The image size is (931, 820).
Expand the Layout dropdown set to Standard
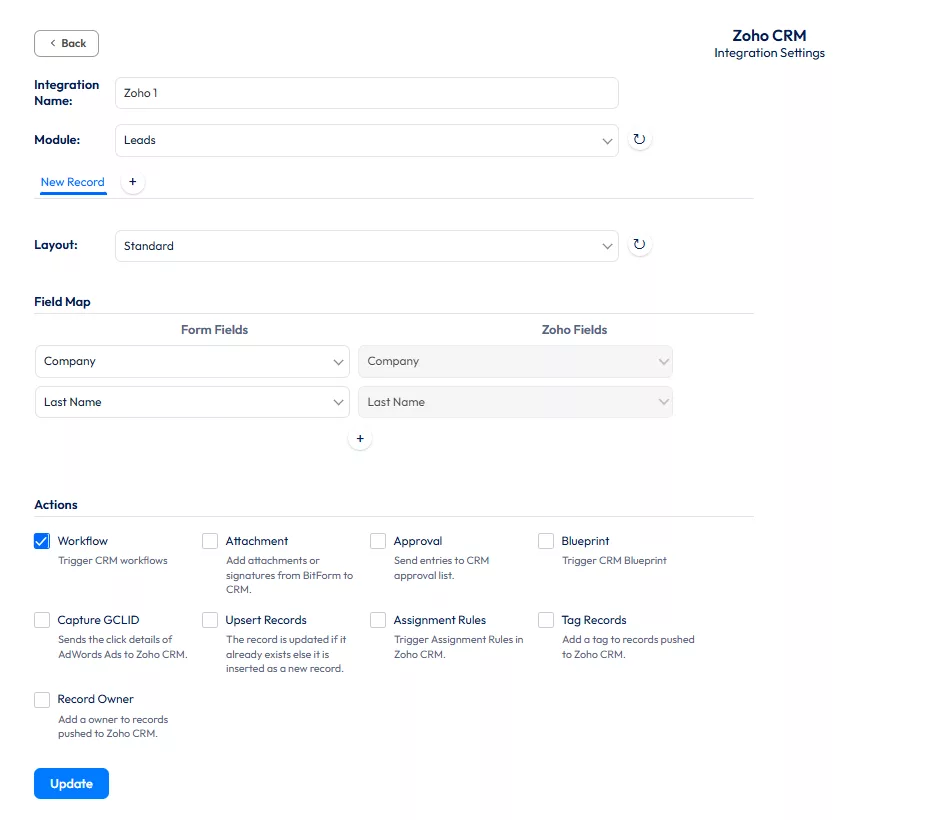coord(366,246)
